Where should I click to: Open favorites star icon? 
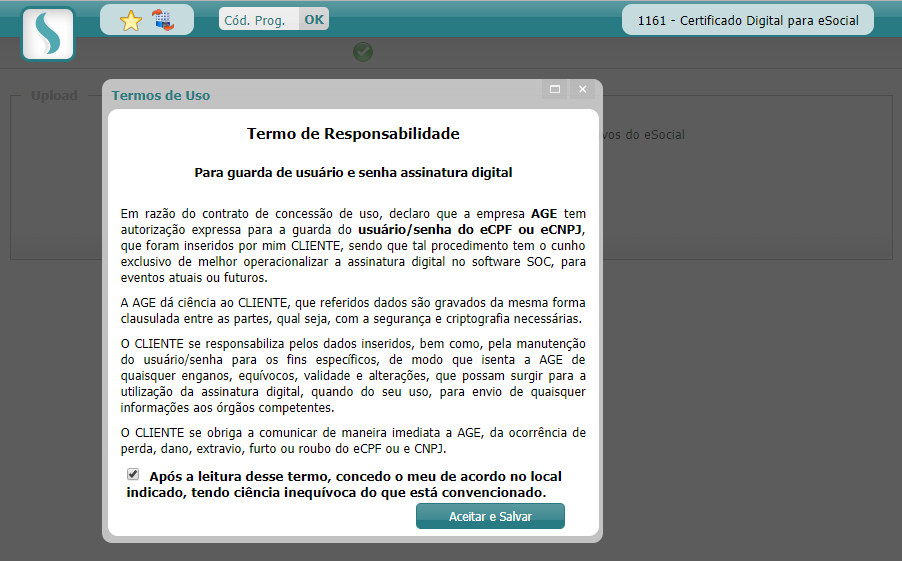pos(131,21)
